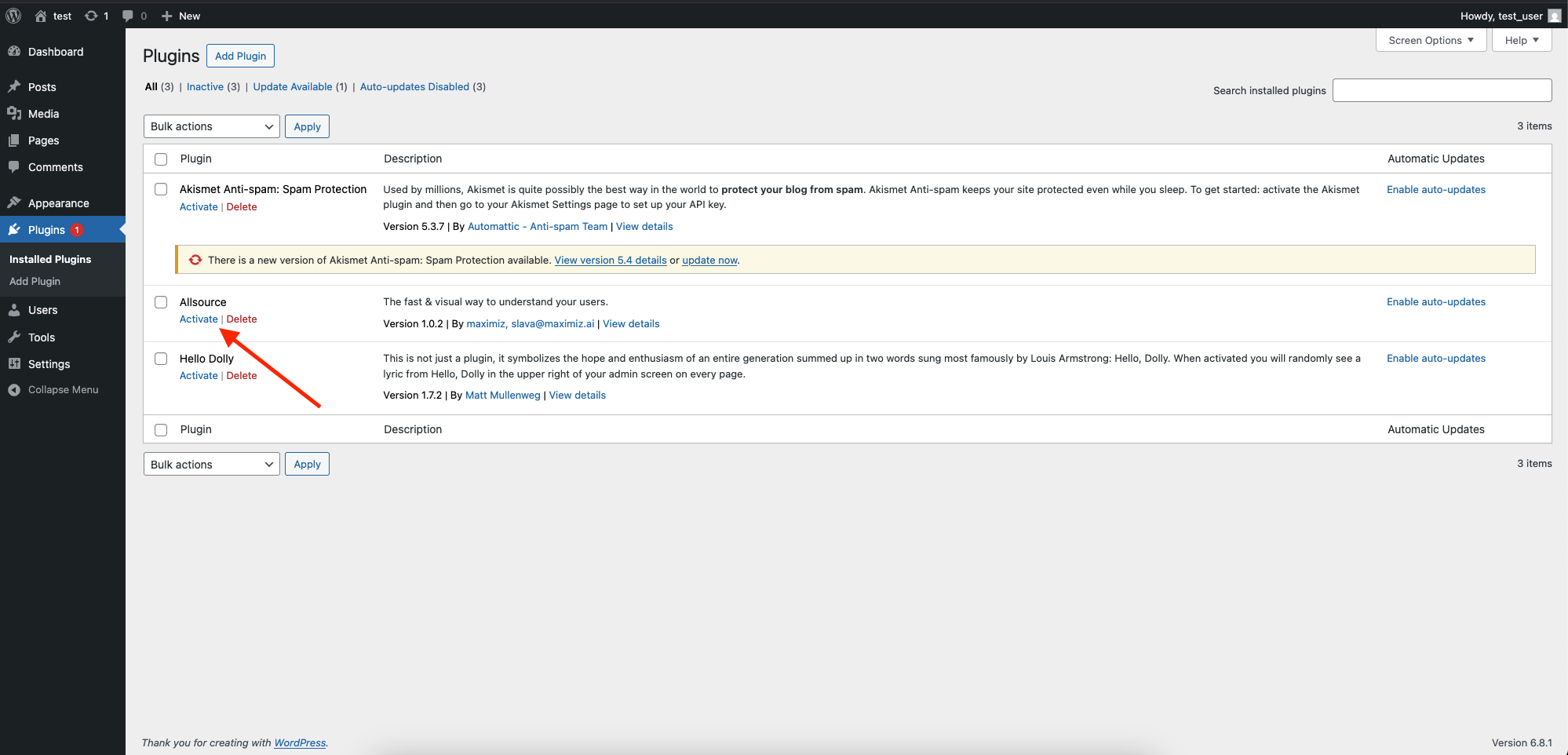Check the Hello Dolly plugin checkbox
1568x755 pixels.
pos(161,359)
